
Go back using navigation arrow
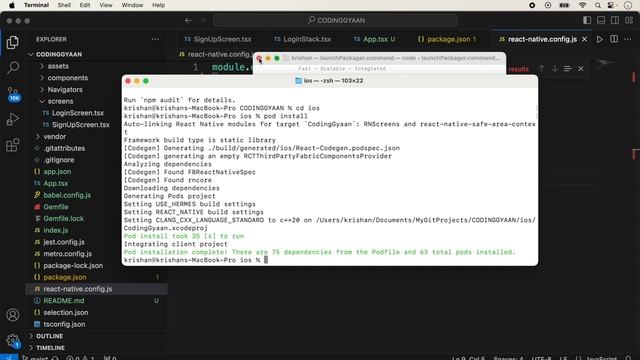pos(188,20)
